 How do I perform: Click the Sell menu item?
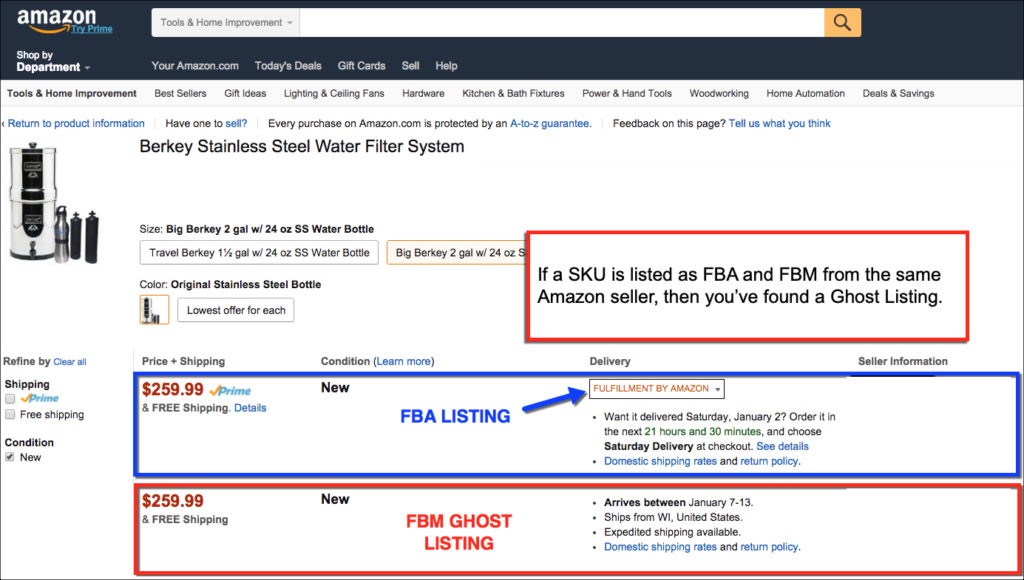point(410,66)
